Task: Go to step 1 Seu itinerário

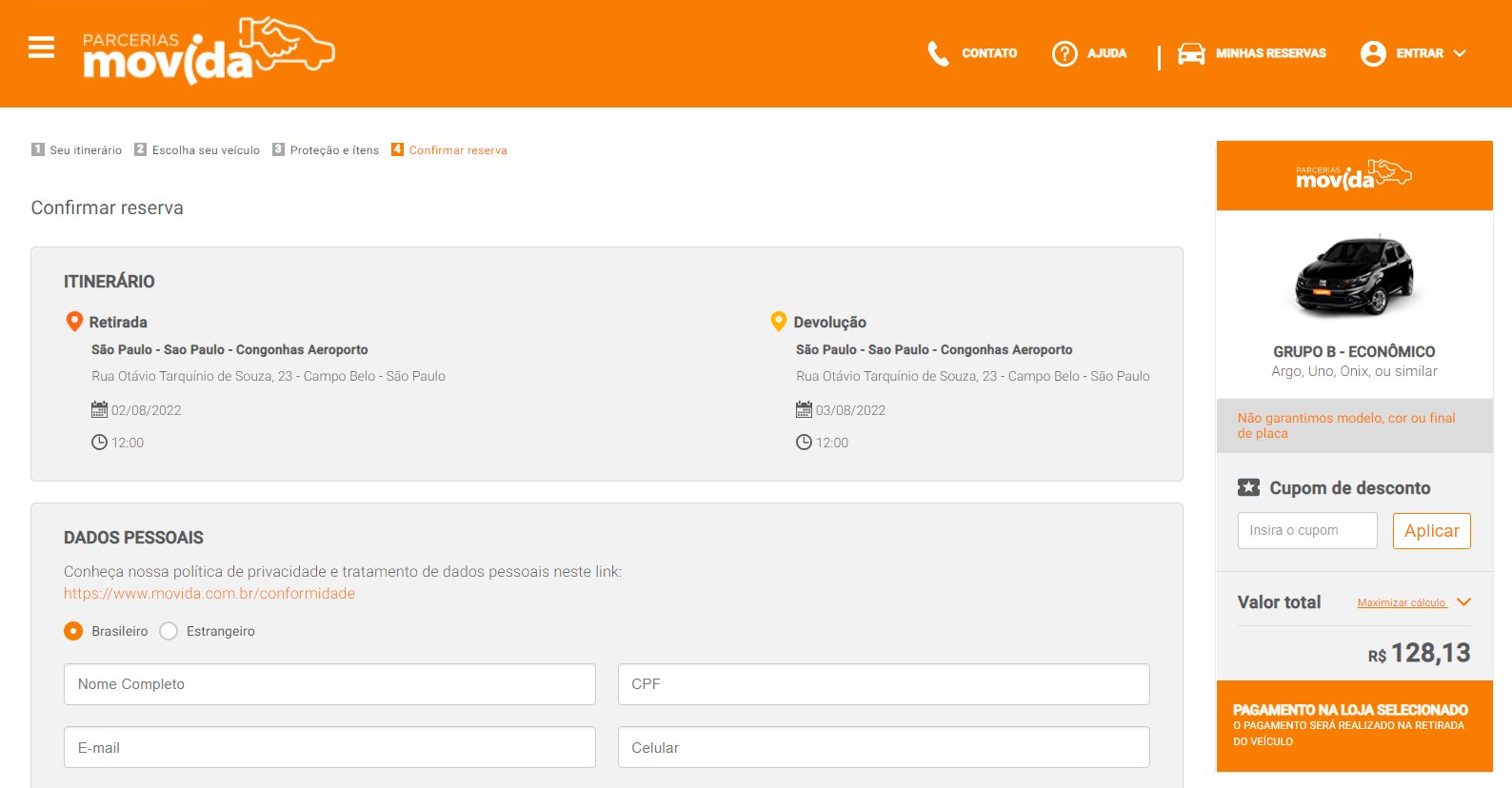Action: point(76,150)
